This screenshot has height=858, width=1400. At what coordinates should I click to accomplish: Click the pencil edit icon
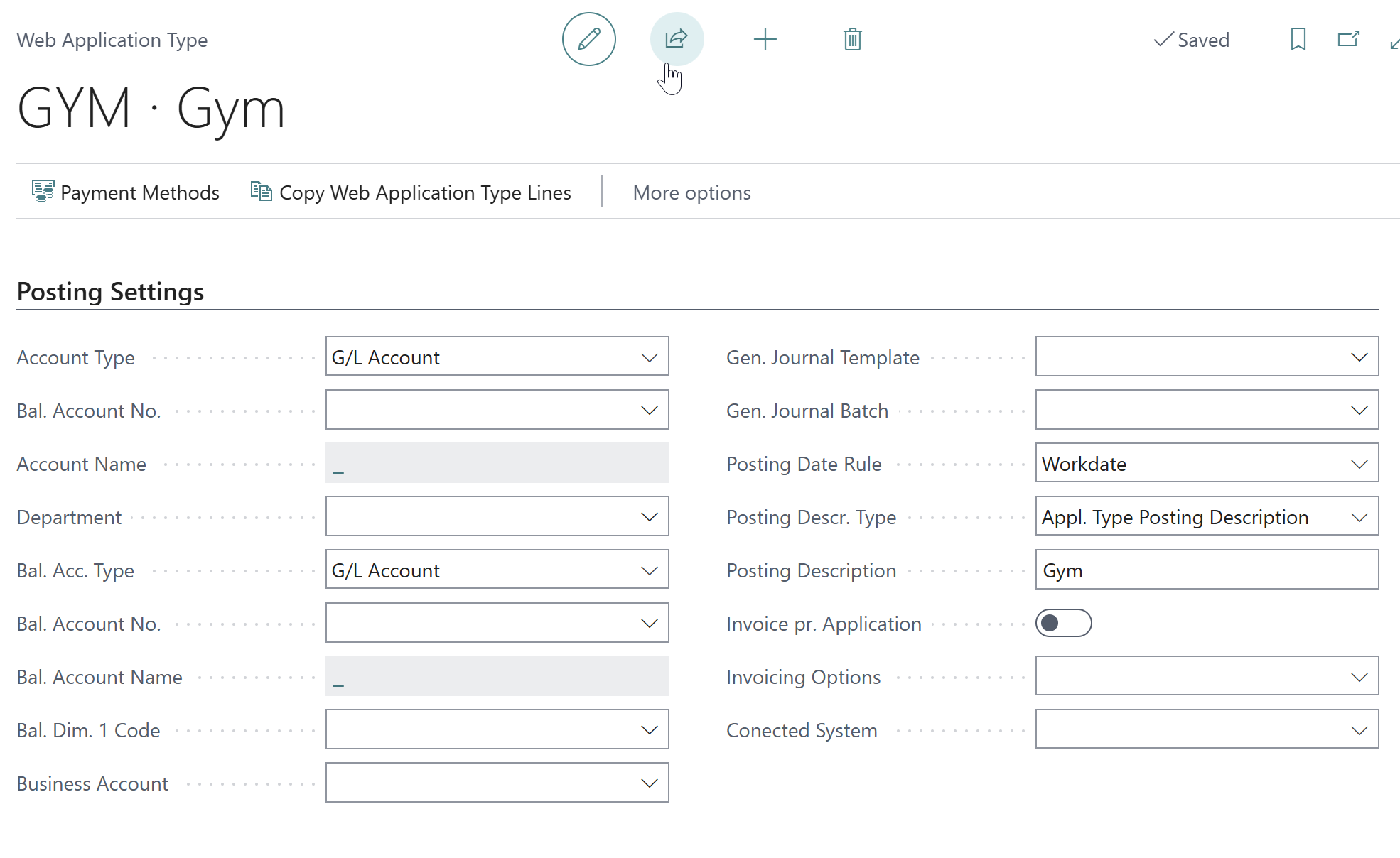point(588,39)
